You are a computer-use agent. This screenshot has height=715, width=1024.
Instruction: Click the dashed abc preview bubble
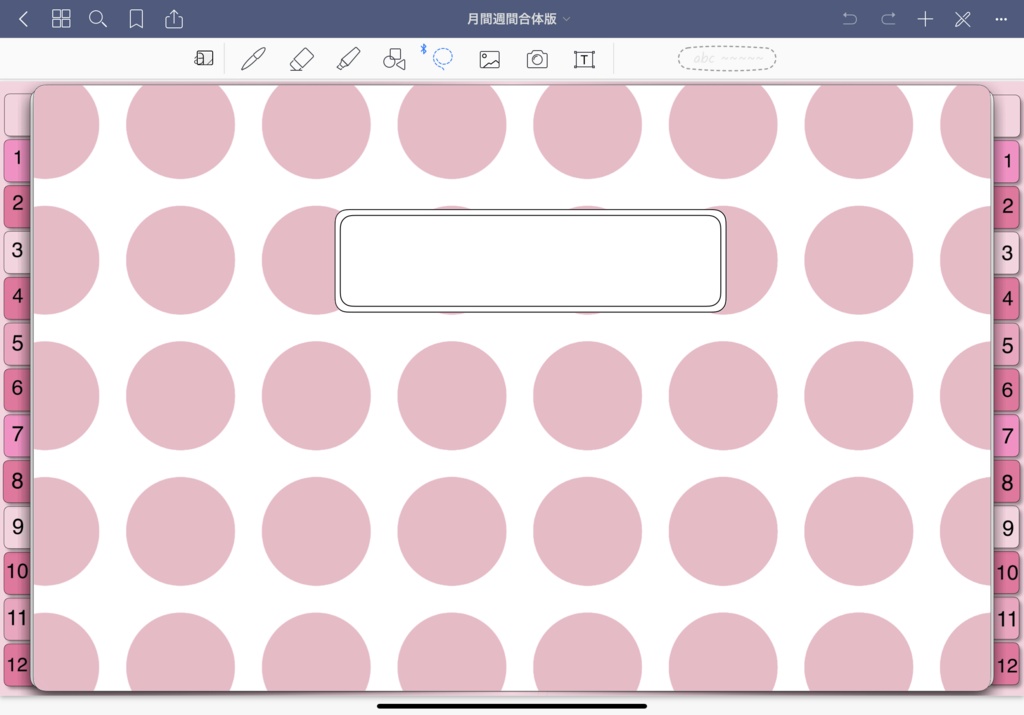(727, 58)
